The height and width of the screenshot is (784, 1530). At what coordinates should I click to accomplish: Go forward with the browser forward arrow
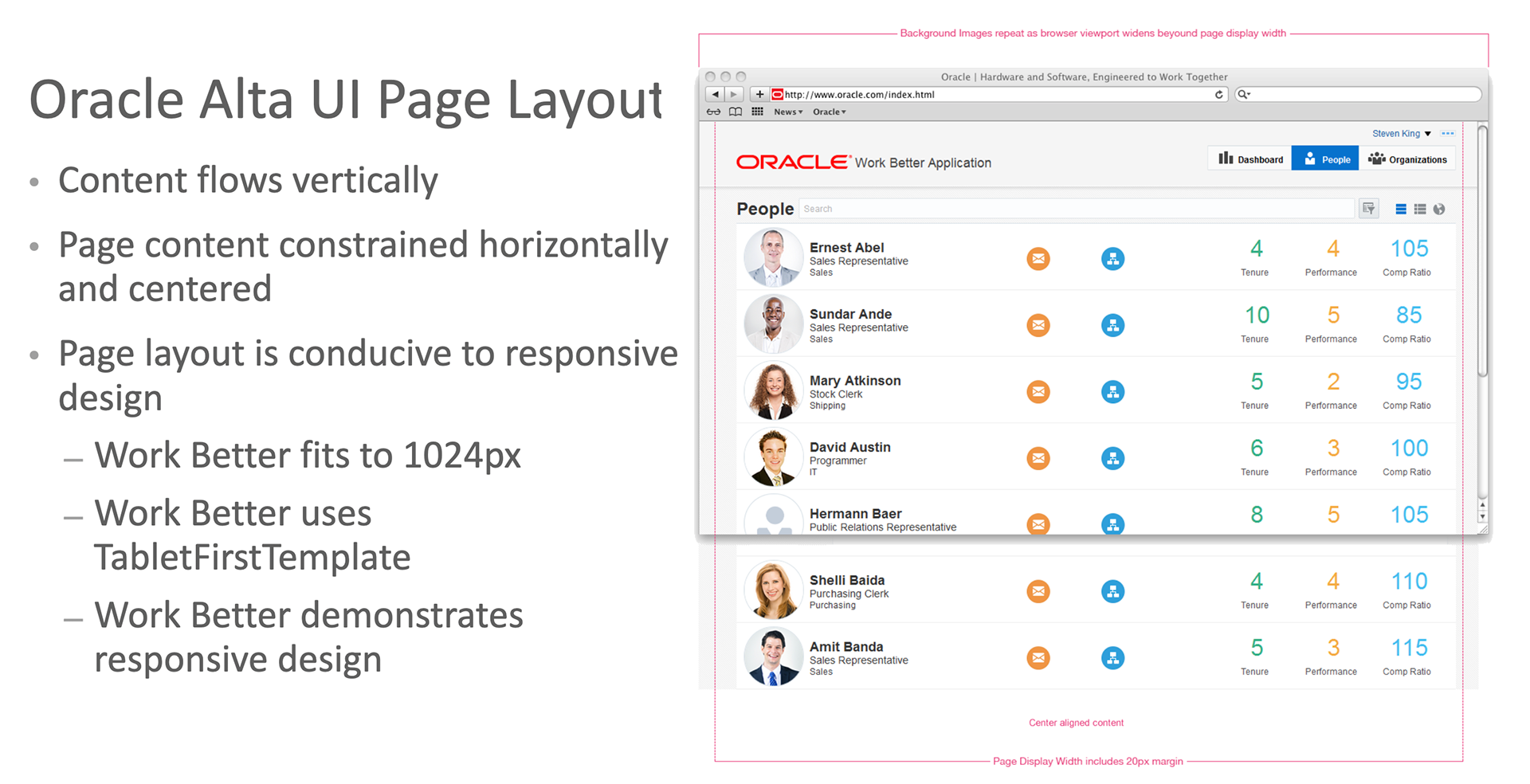(735, 94)
